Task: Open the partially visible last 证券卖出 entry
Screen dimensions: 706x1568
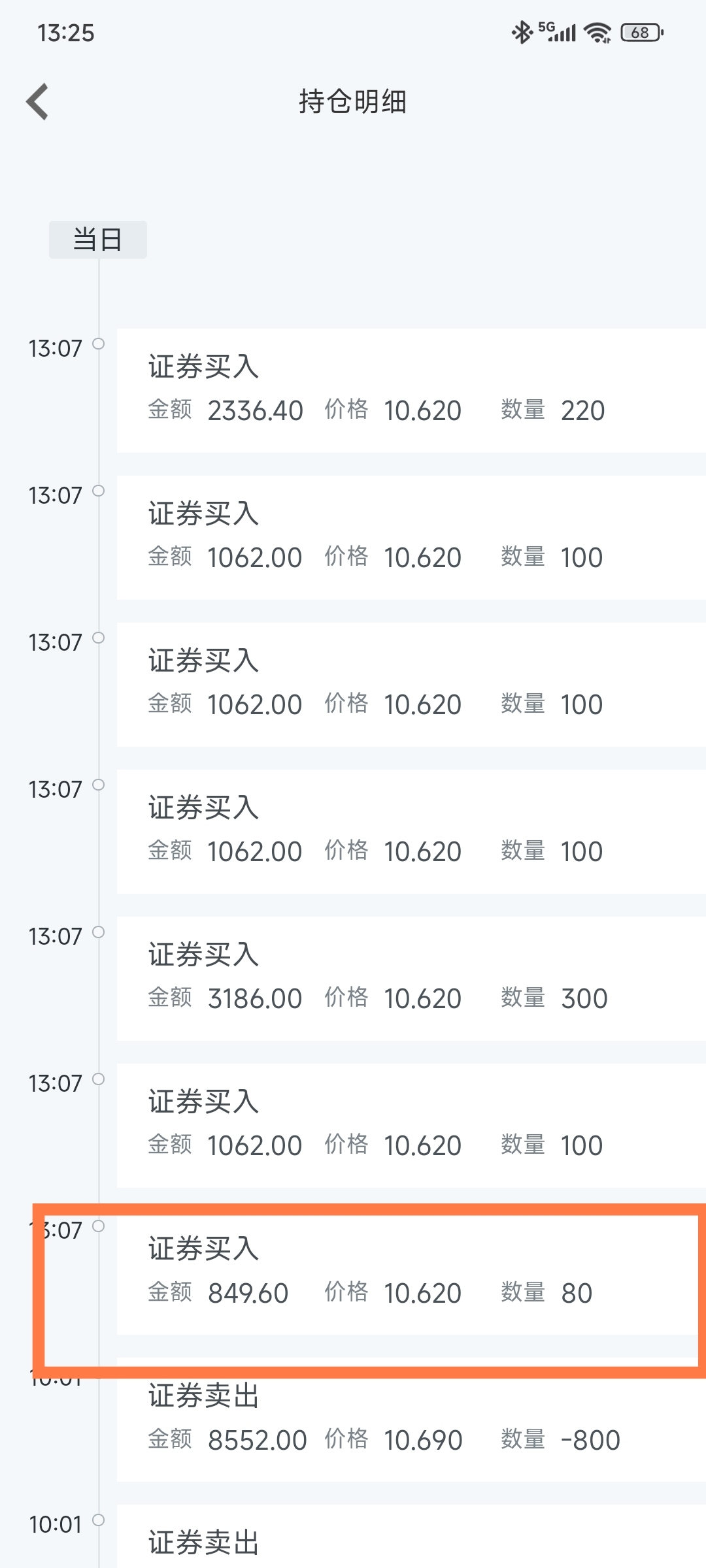Action: (411, 1536)
